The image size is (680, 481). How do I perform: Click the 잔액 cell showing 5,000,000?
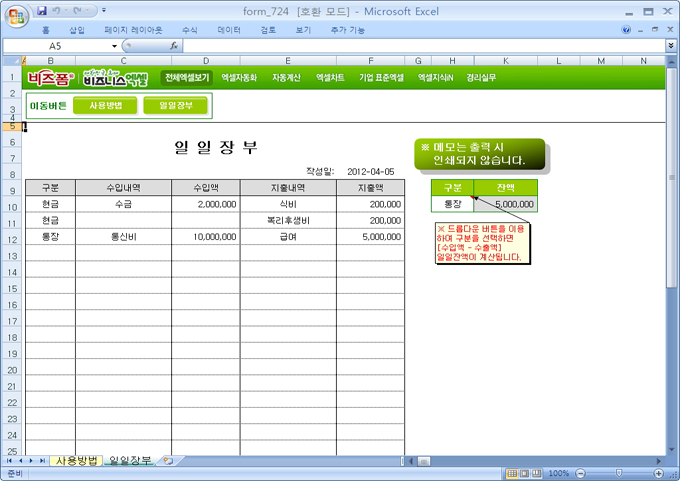tap(506, 204)
